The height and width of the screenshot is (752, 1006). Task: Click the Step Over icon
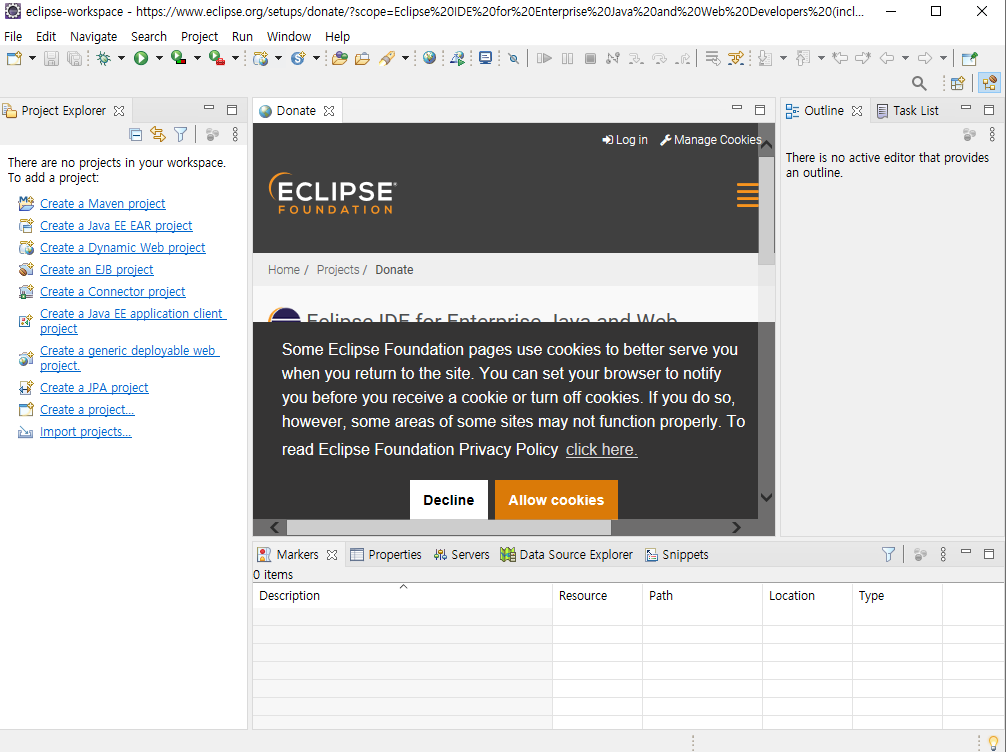[659, 58]
